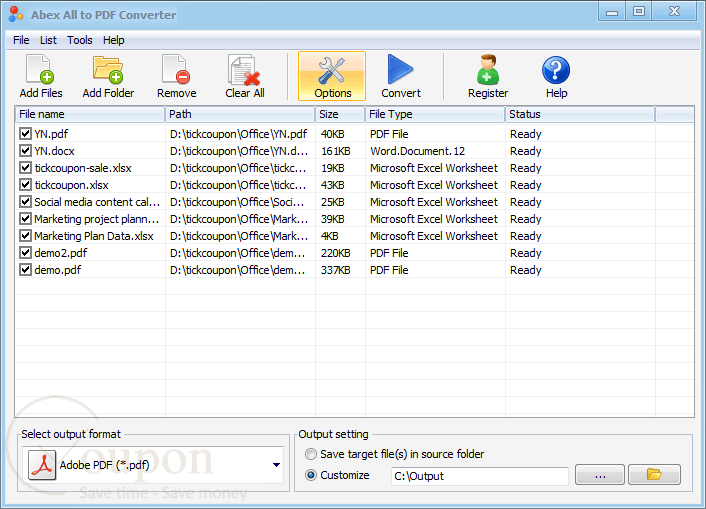Click the C:\Output path input field

(480, 476)
